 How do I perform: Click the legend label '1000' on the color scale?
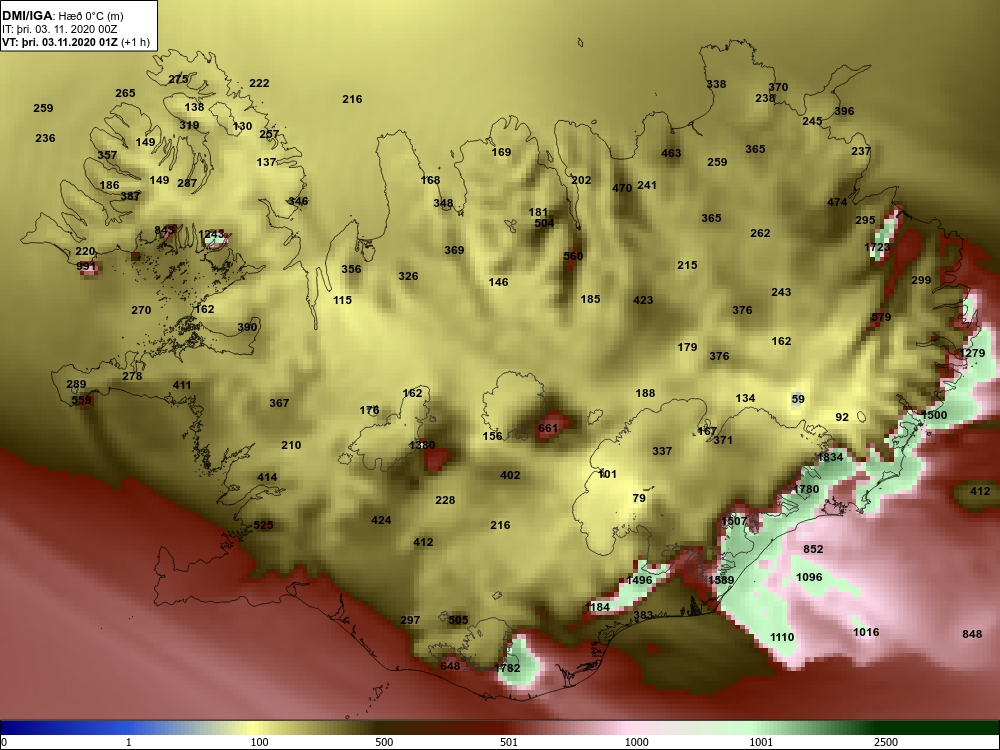pyautogui.click(x=637, y=742)
